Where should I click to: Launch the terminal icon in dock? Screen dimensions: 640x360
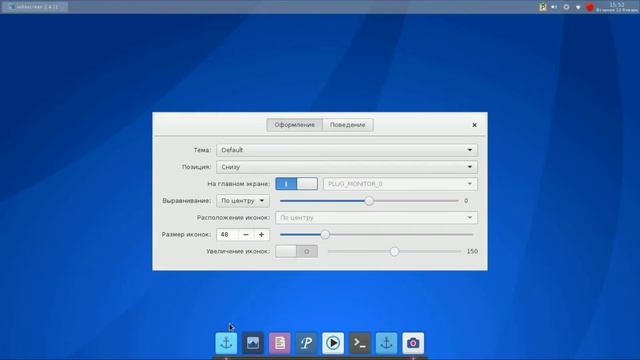360,343
